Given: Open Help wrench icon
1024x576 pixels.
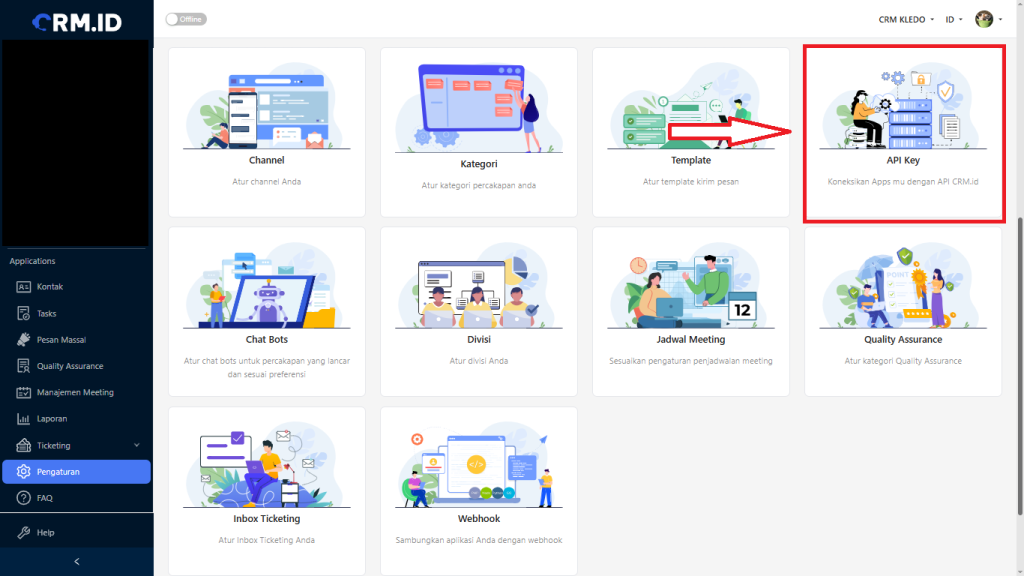Looking at the screenshot, I should [x=24, y=532].
